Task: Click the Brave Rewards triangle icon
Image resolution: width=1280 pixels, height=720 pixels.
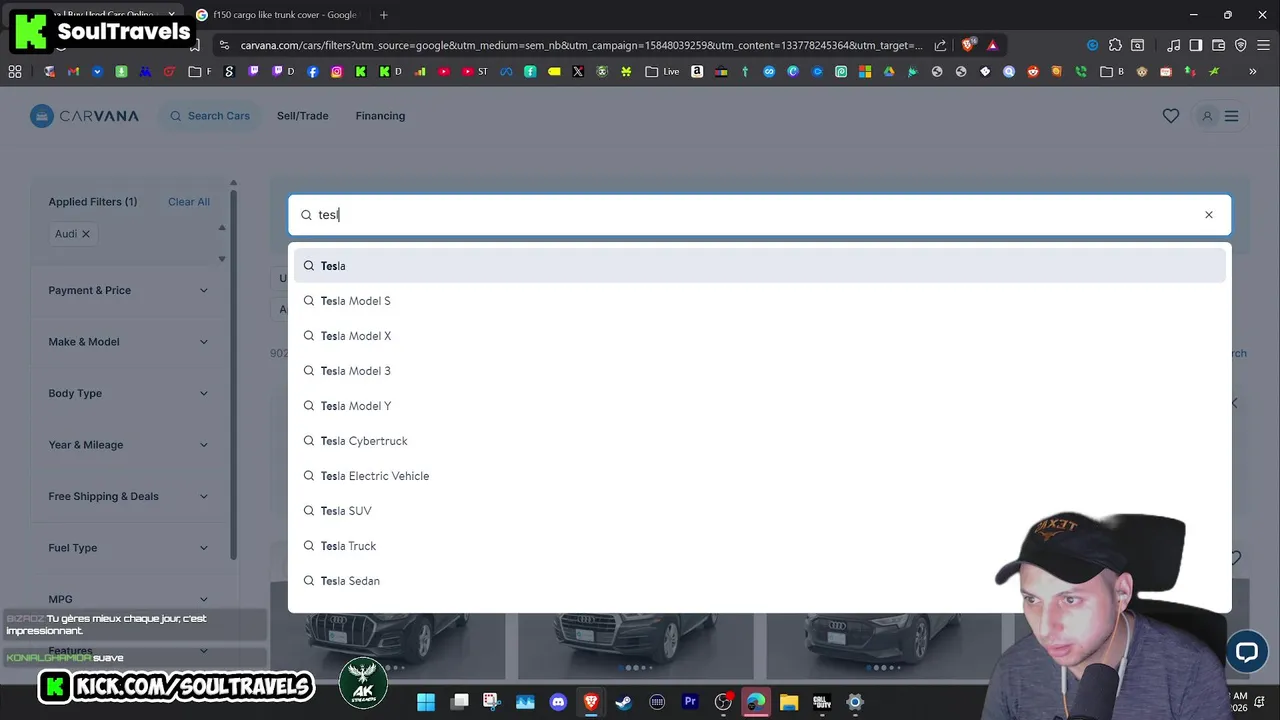Action: [992, 45]
